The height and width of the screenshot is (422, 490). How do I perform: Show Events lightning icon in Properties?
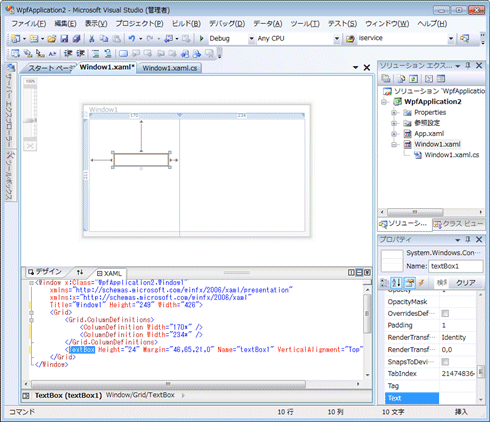click(422, 283)
